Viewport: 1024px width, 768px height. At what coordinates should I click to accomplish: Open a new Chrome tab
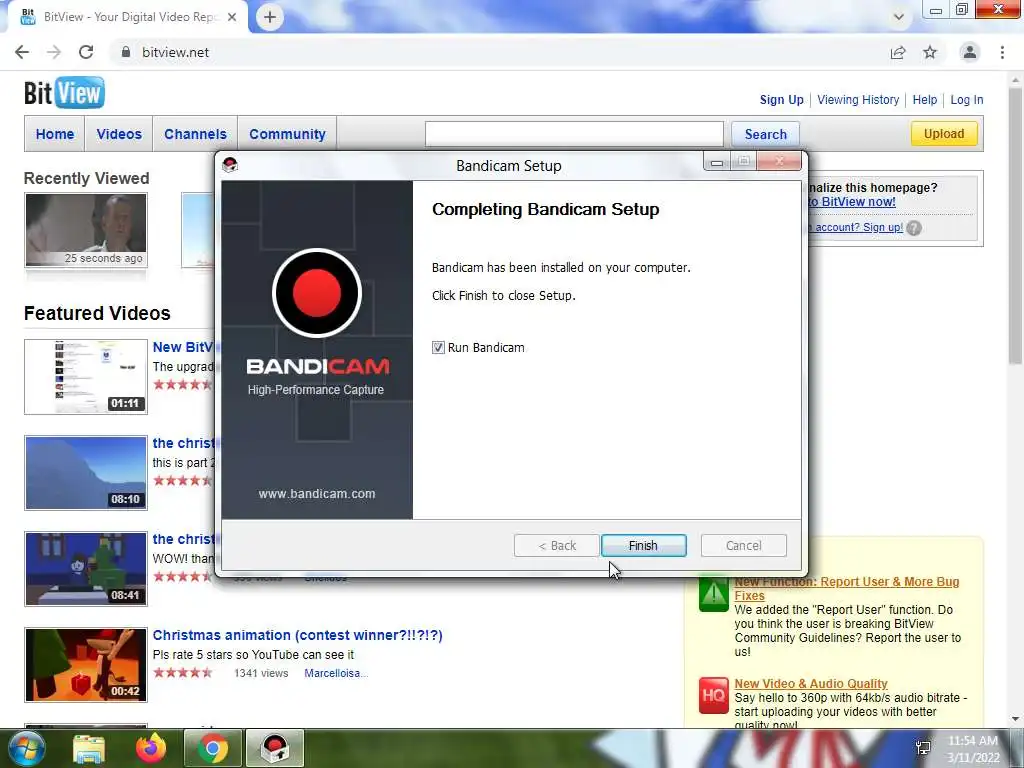(x=270, y=17)
